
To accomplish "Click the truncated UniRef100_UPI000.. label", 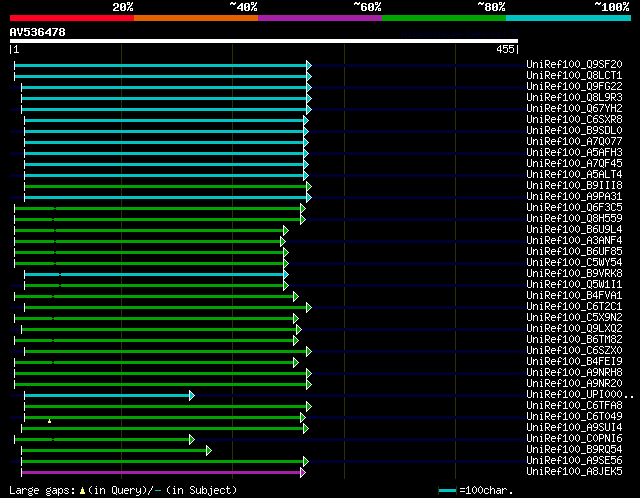I will pyautogui.click(x=580, y=394).
